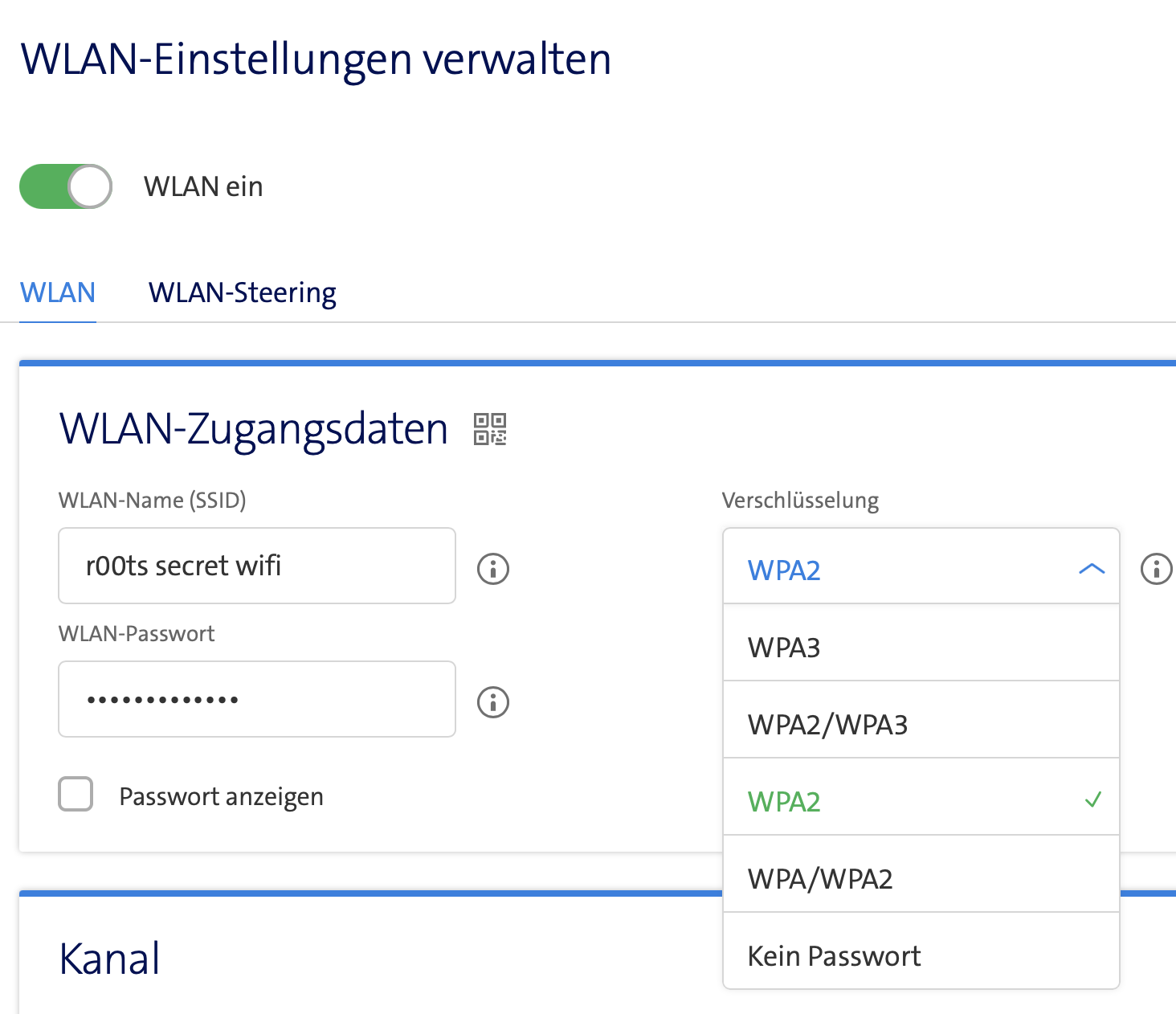Select the WLAN tab
The height and width of the screenshot is (1014, 1176).
coord(58,292)
